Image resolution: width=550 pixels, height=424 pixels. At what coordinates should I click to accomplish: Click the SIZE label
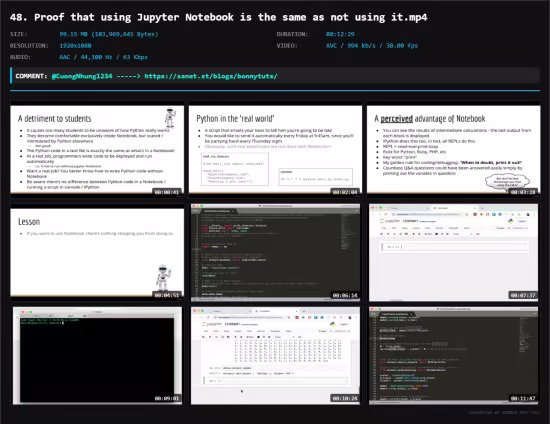pos(19,34)
